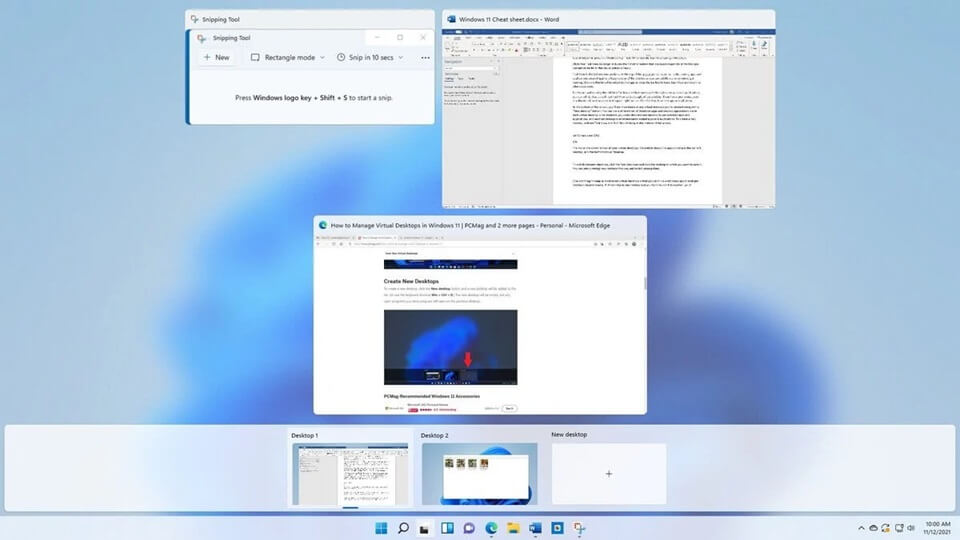Click article screenshot image in Edge preview

click(451, 347)
